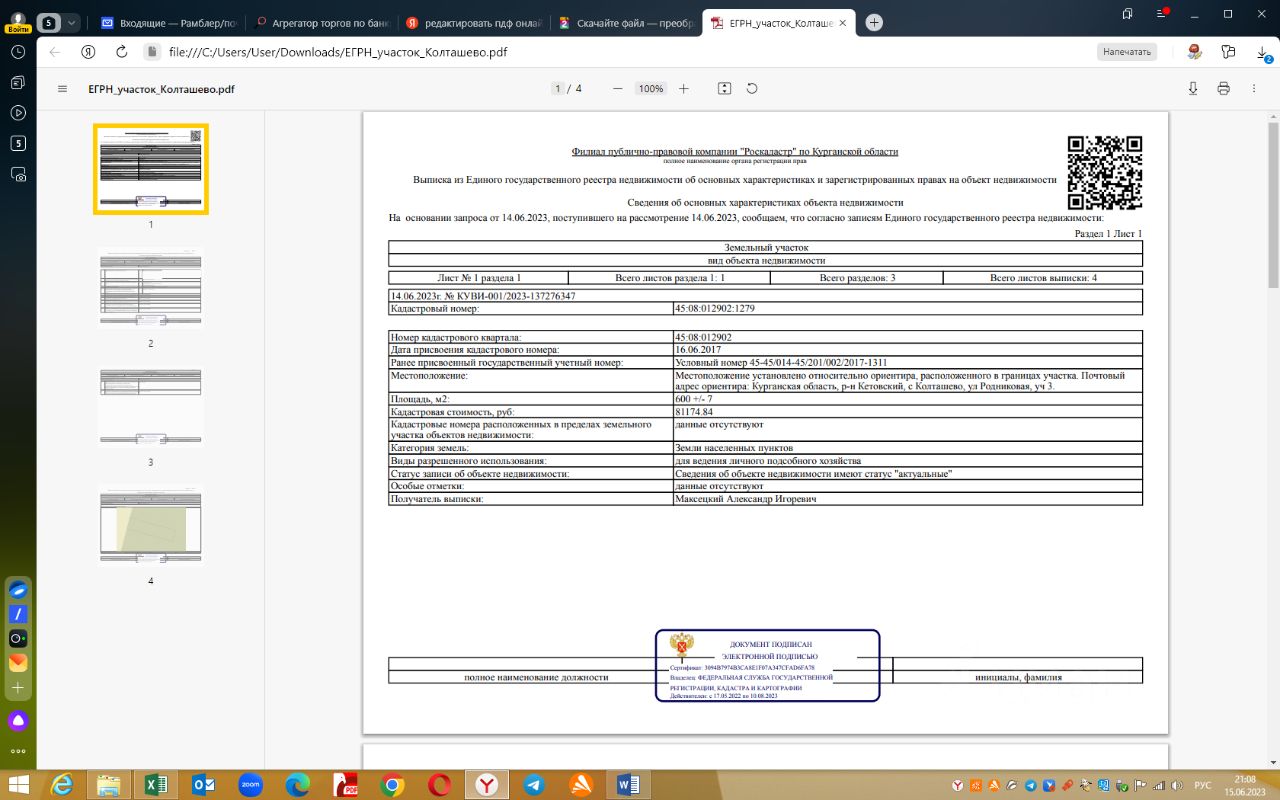Reload the browser page
This screenshot has width=1280, height=800.
coord(121,52)
